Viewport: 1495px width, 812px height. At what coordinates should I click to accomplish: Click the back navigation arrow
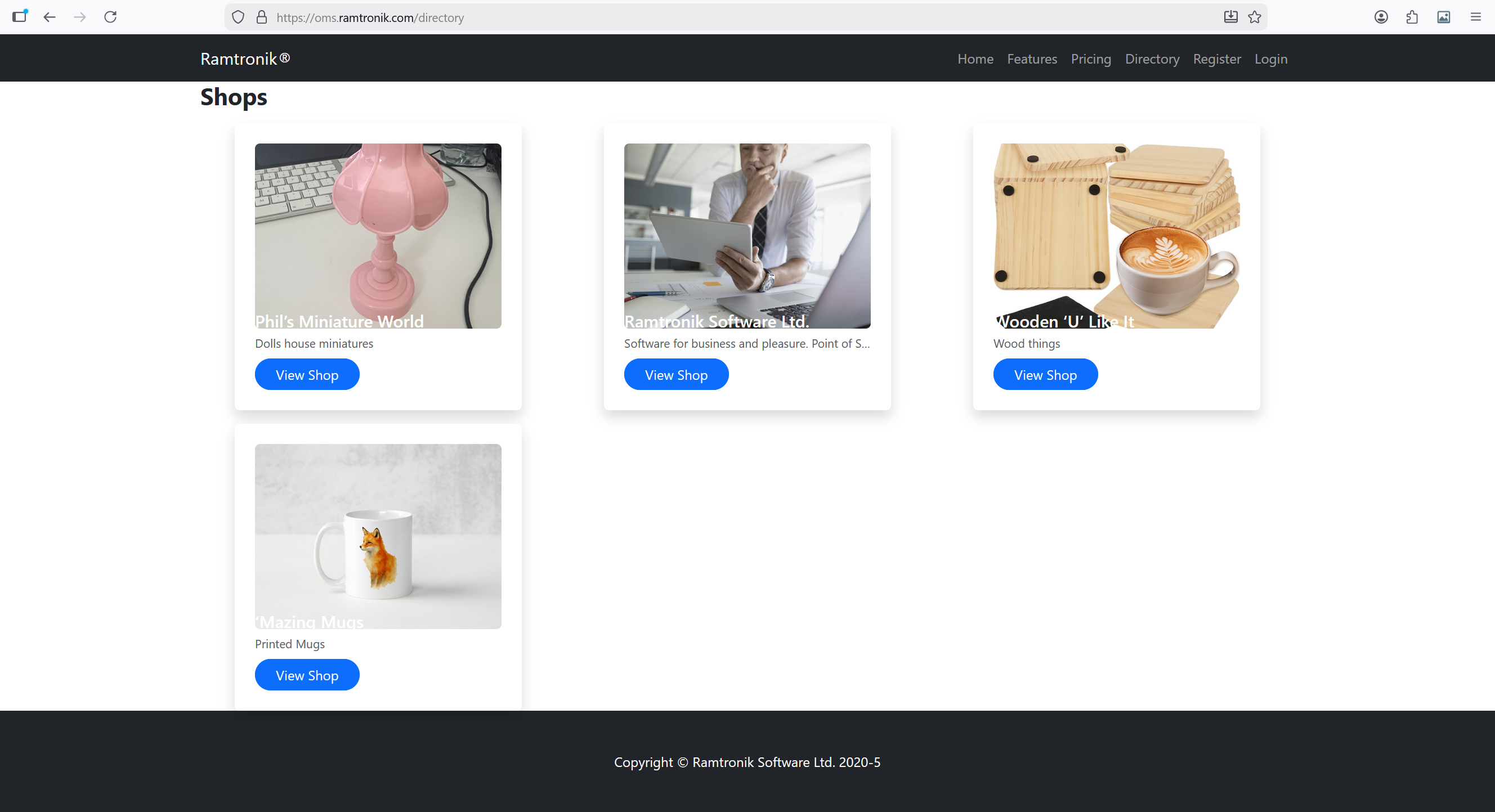(50, 17)
